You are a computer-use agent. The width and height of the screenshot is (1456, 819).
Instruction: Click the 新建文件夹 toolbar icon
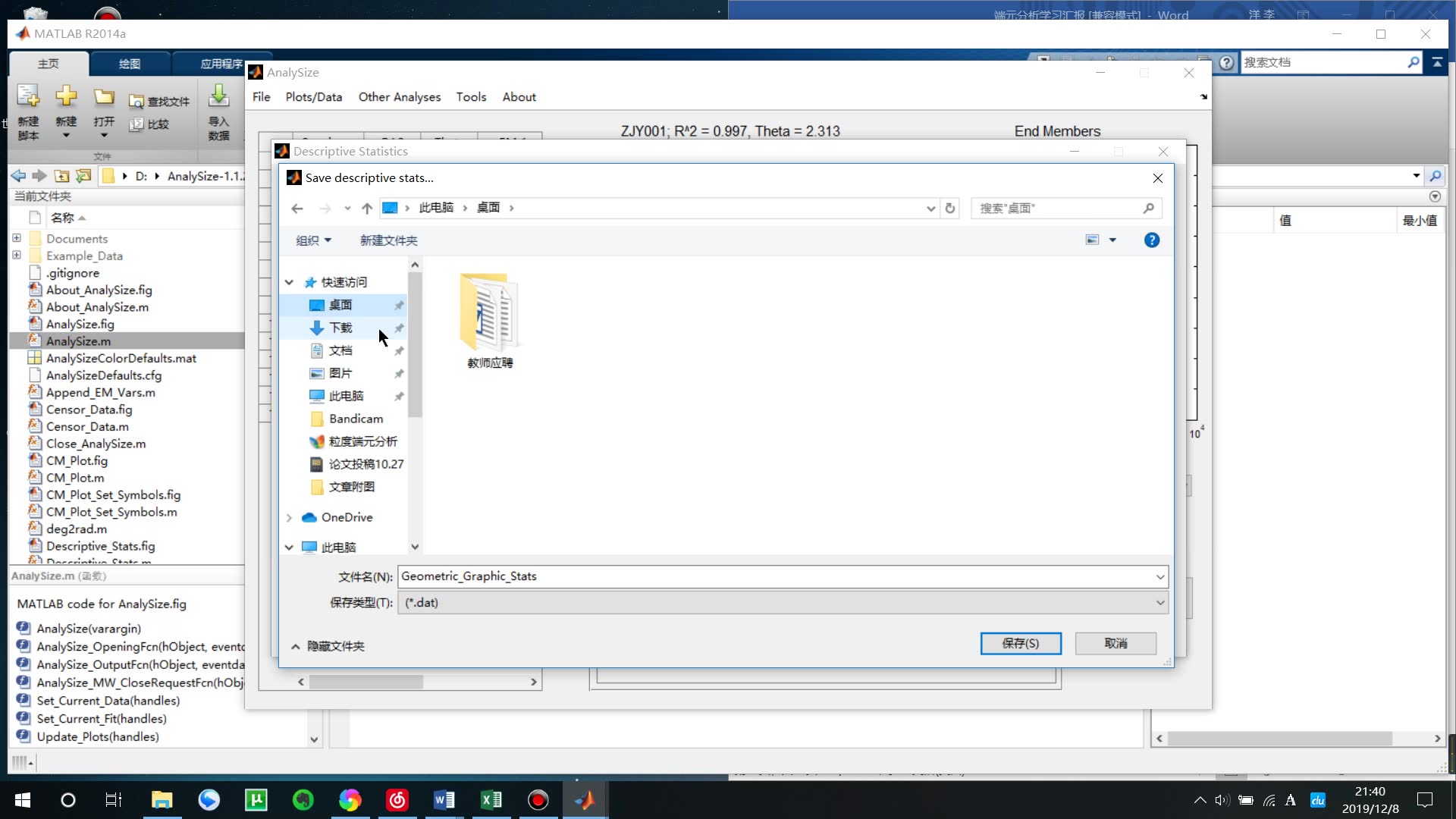(389, 240)
